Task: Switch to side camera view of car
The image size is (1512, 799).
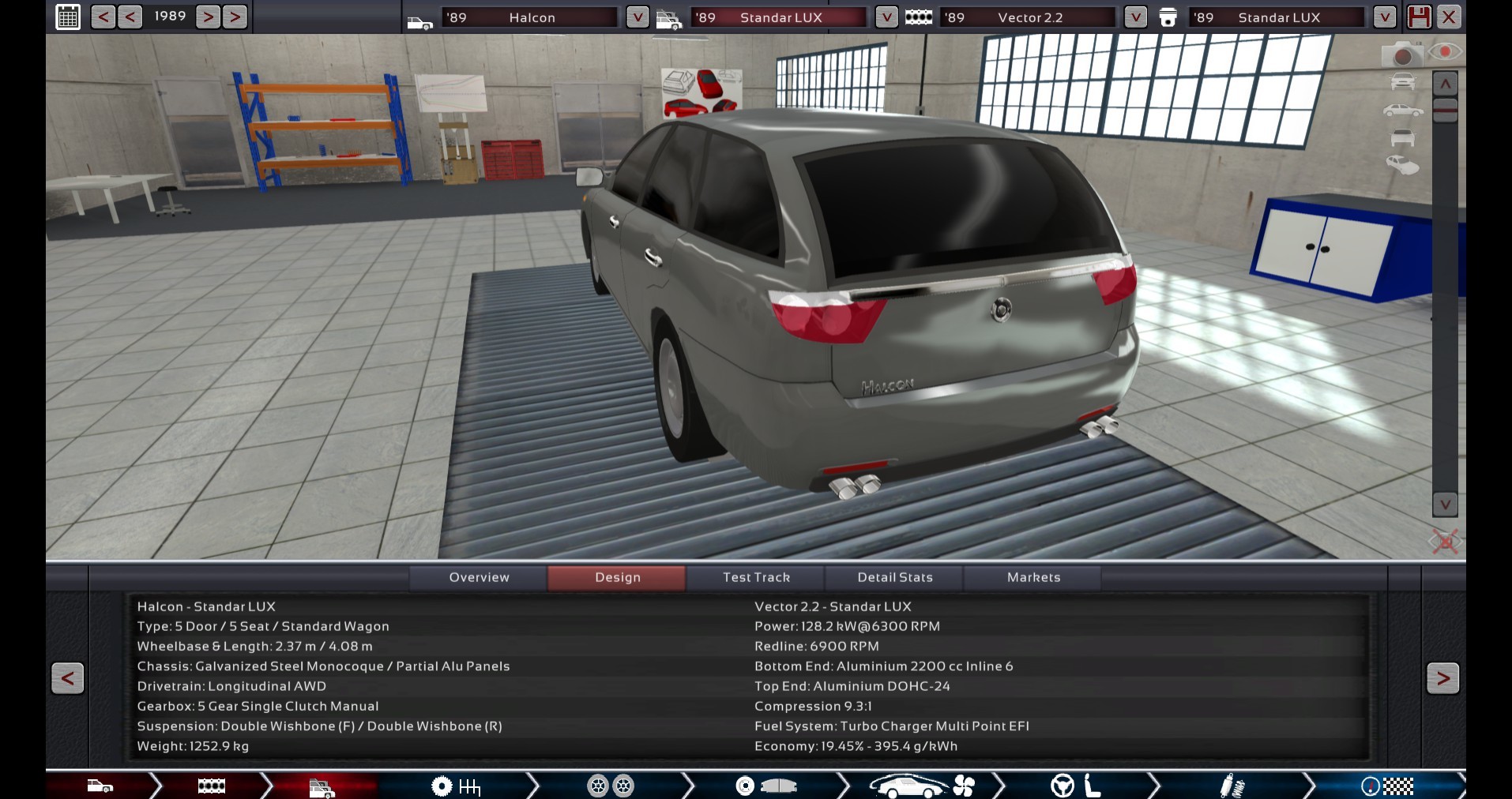Action: 1402,111
